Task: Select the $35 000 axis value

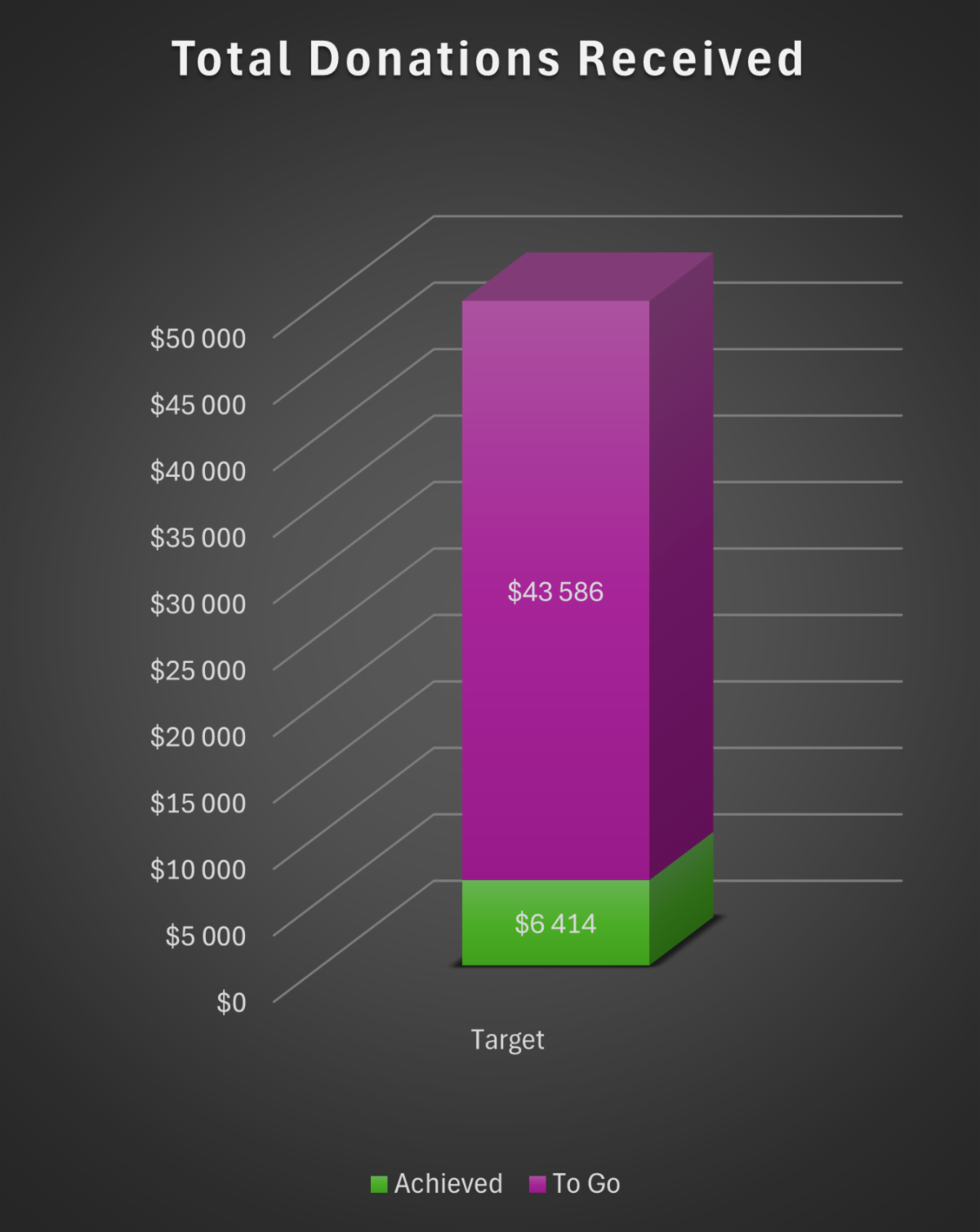Action: tap(198, 537)
